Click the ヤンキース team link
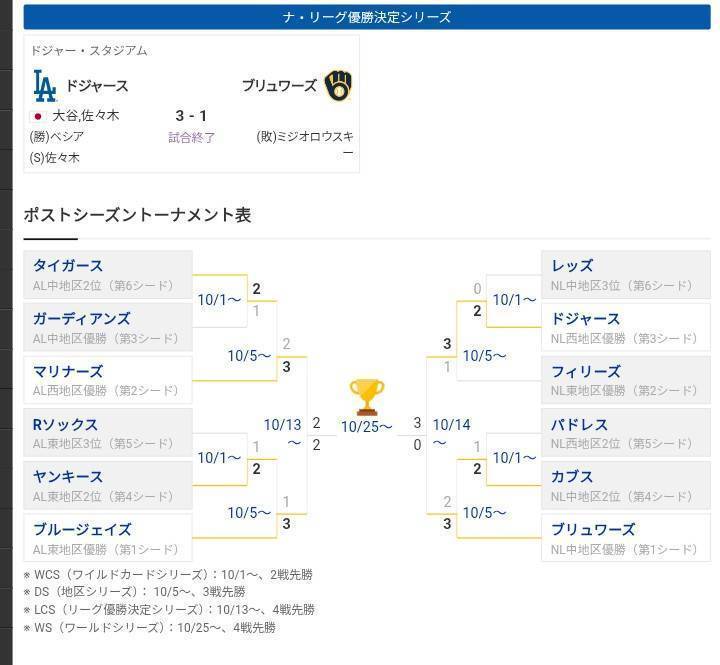The height and width of the screenshot is (665, 720). coord(108,486)
